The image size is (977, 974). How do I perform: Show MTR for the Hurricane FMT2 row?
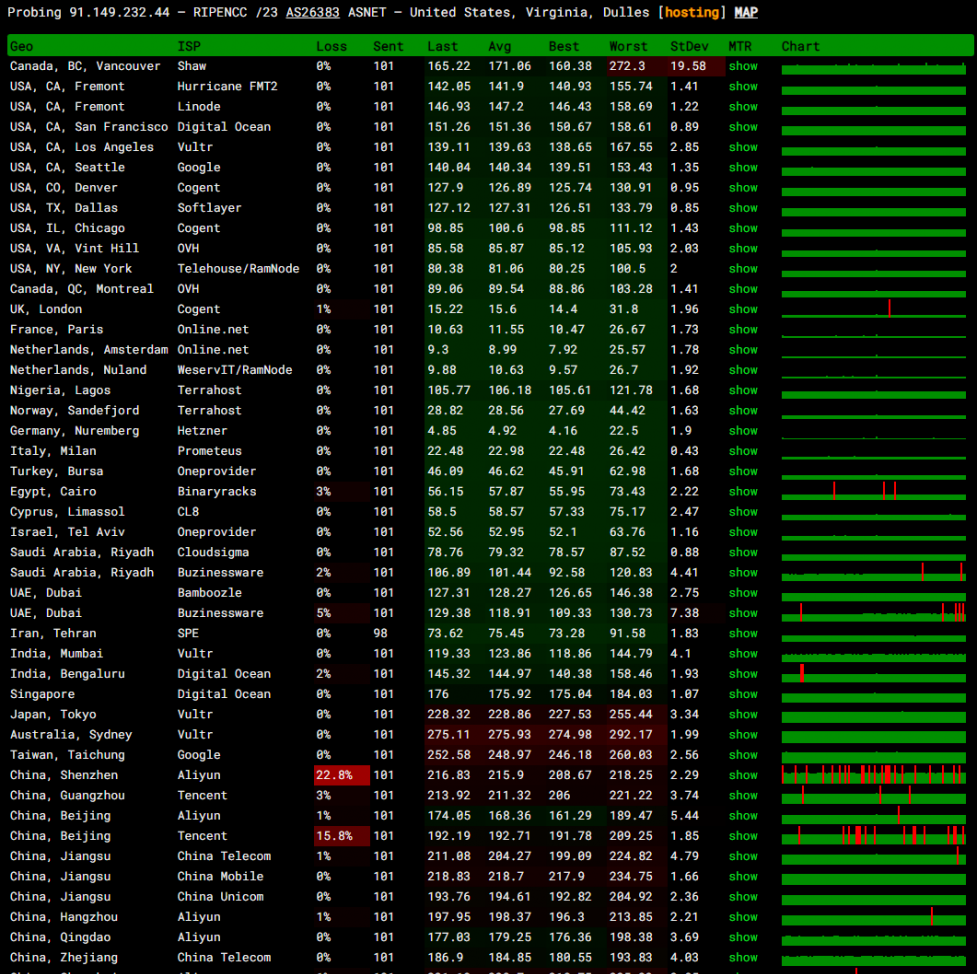(743, 87)
